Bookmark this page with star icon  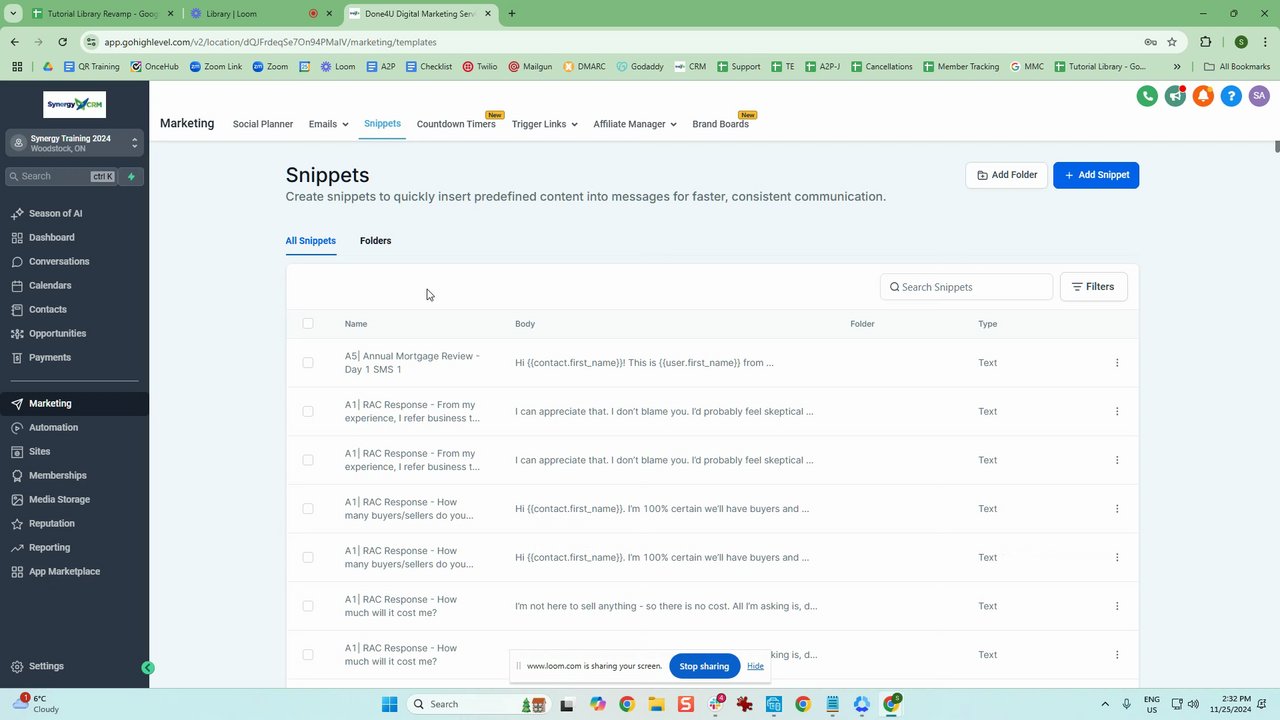point(1172,42)
